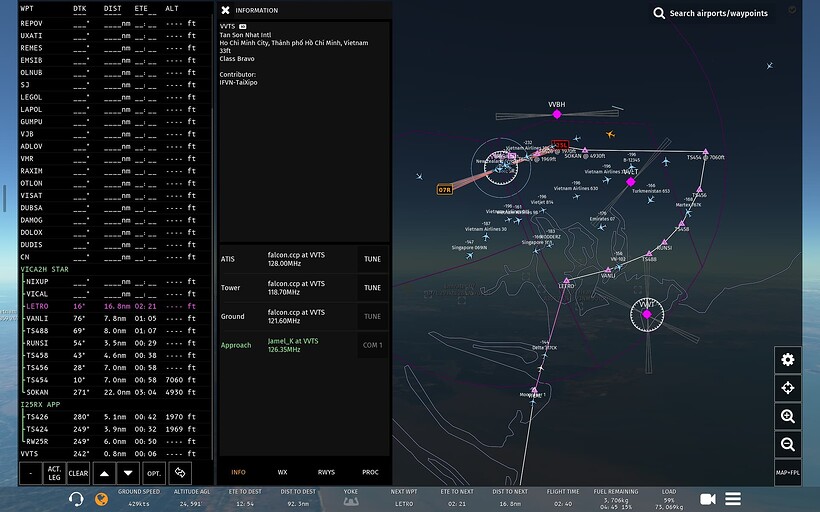The height and width of the screenshot is (512, 820).
Task: Center map on aircraft crosshair
Action: click(x=788, y=388)
